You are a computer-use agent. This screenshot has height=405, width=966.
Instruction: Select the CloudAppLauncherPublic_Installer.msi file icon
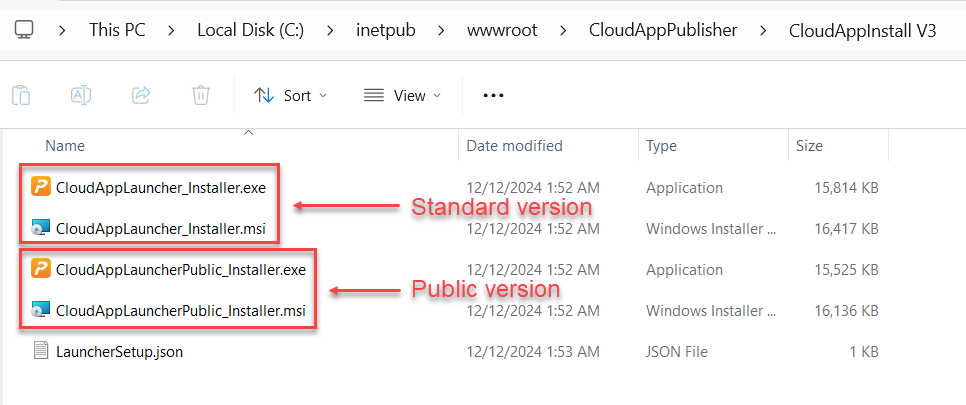(x=41, y=310)
